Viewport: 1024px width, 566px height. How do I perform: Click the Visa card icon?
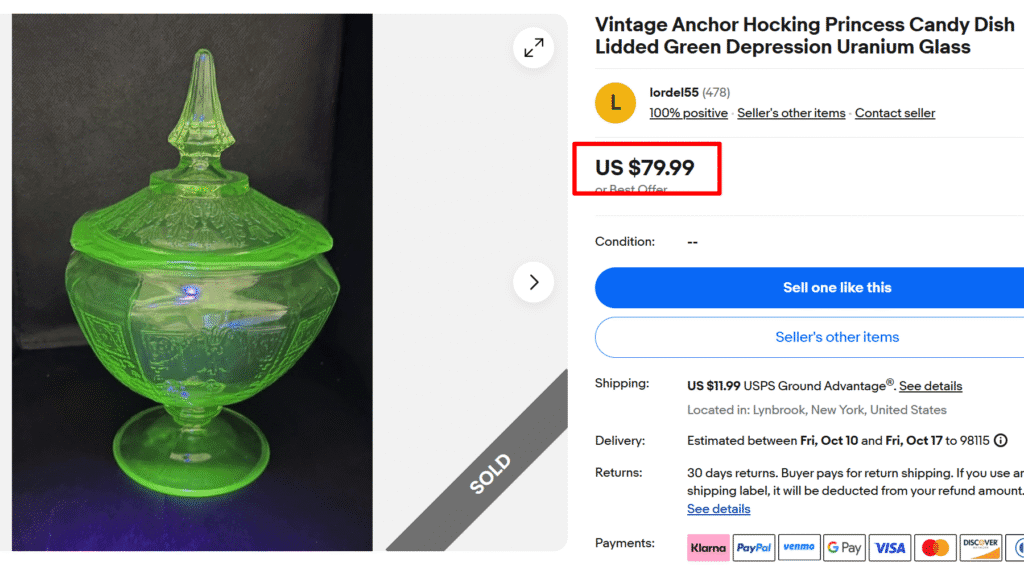tap(890, 547)
